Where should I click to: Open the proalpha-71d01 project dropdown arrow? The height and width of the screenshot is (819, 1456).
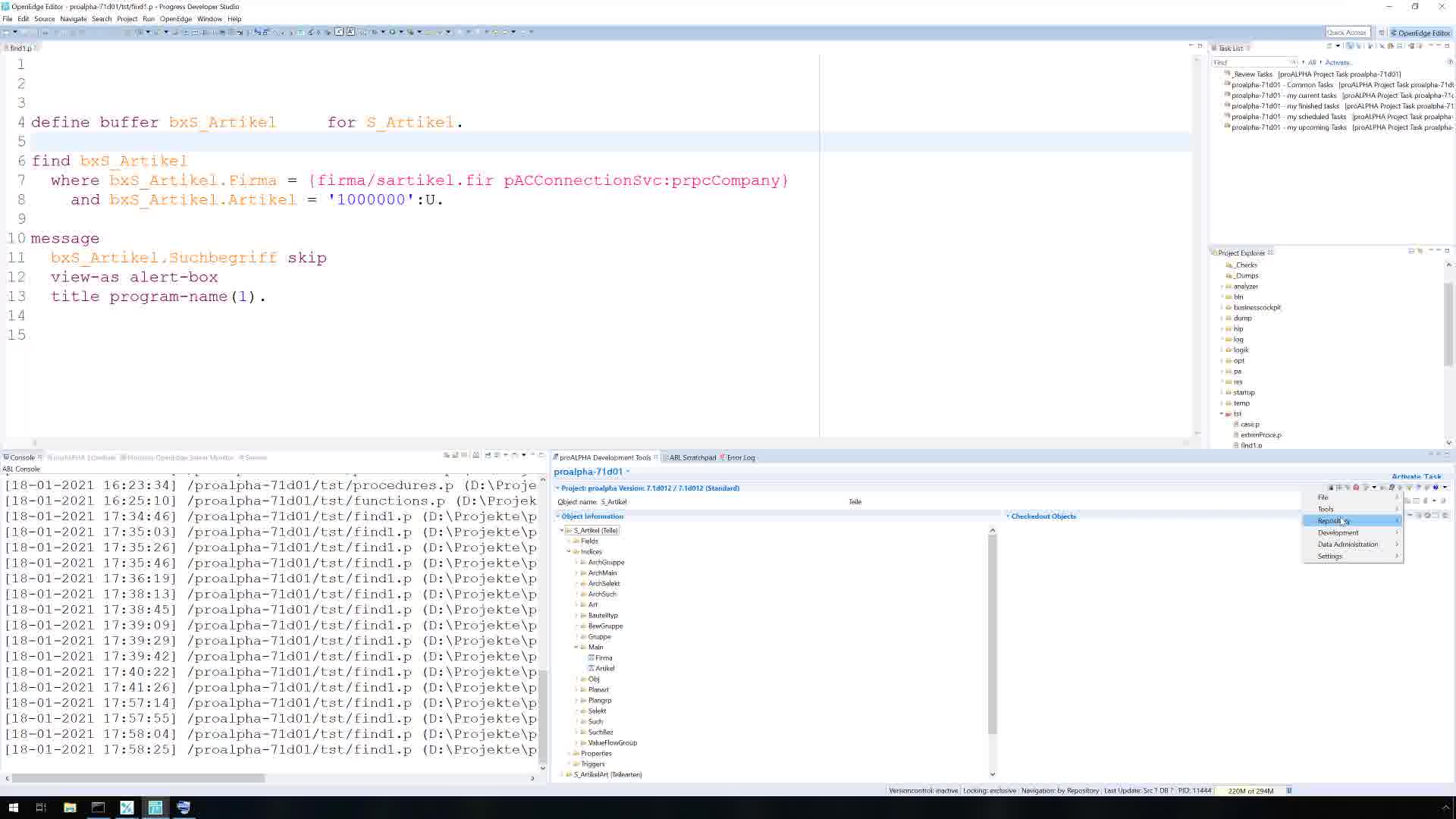(x=628, y=472)
